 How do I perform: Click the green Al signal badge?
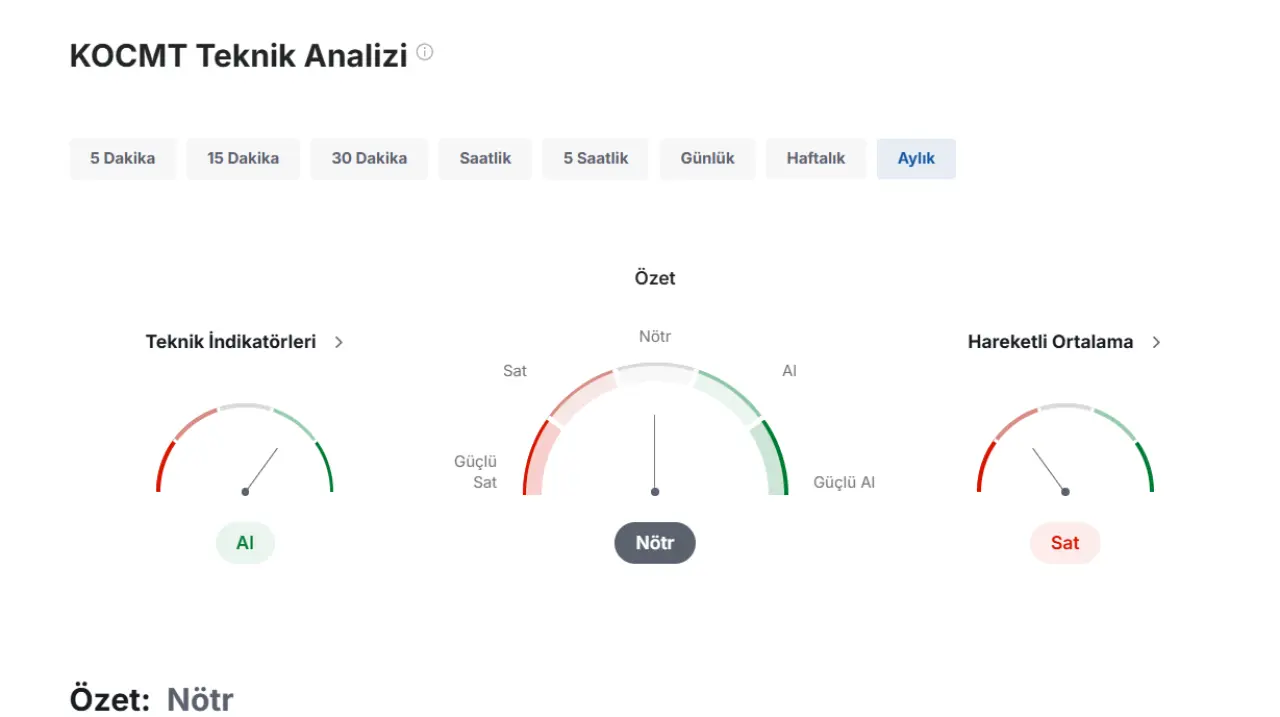point(245,543)
